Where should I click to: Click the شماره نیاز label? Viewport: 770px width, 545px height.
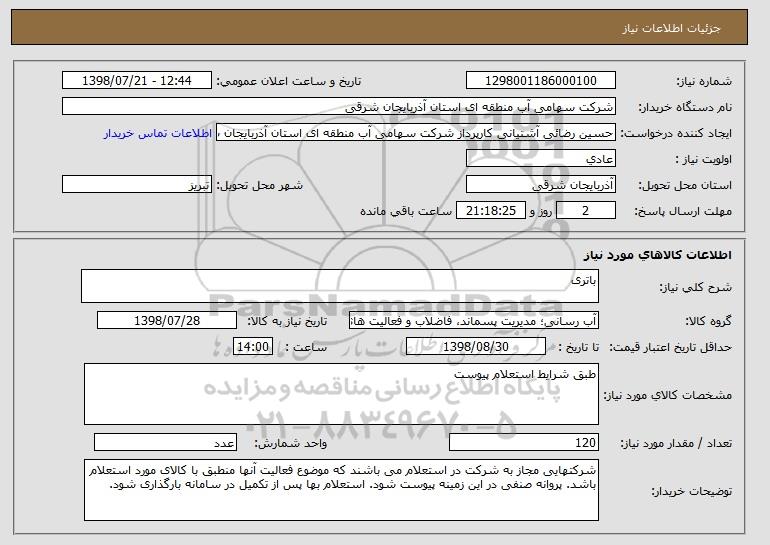[x=704, y=82]
